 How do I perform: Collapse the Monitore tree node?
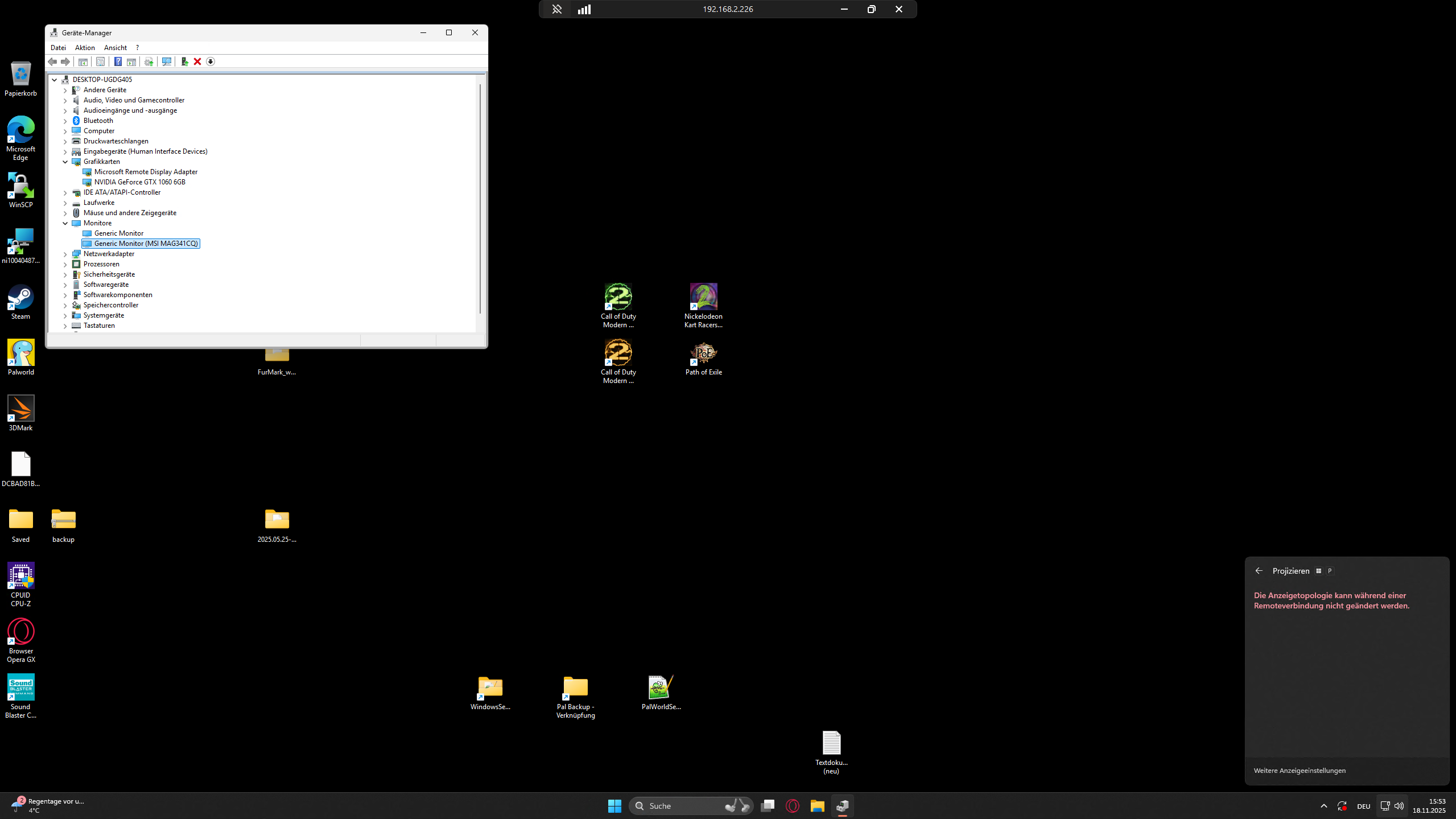tap(65, 223)
